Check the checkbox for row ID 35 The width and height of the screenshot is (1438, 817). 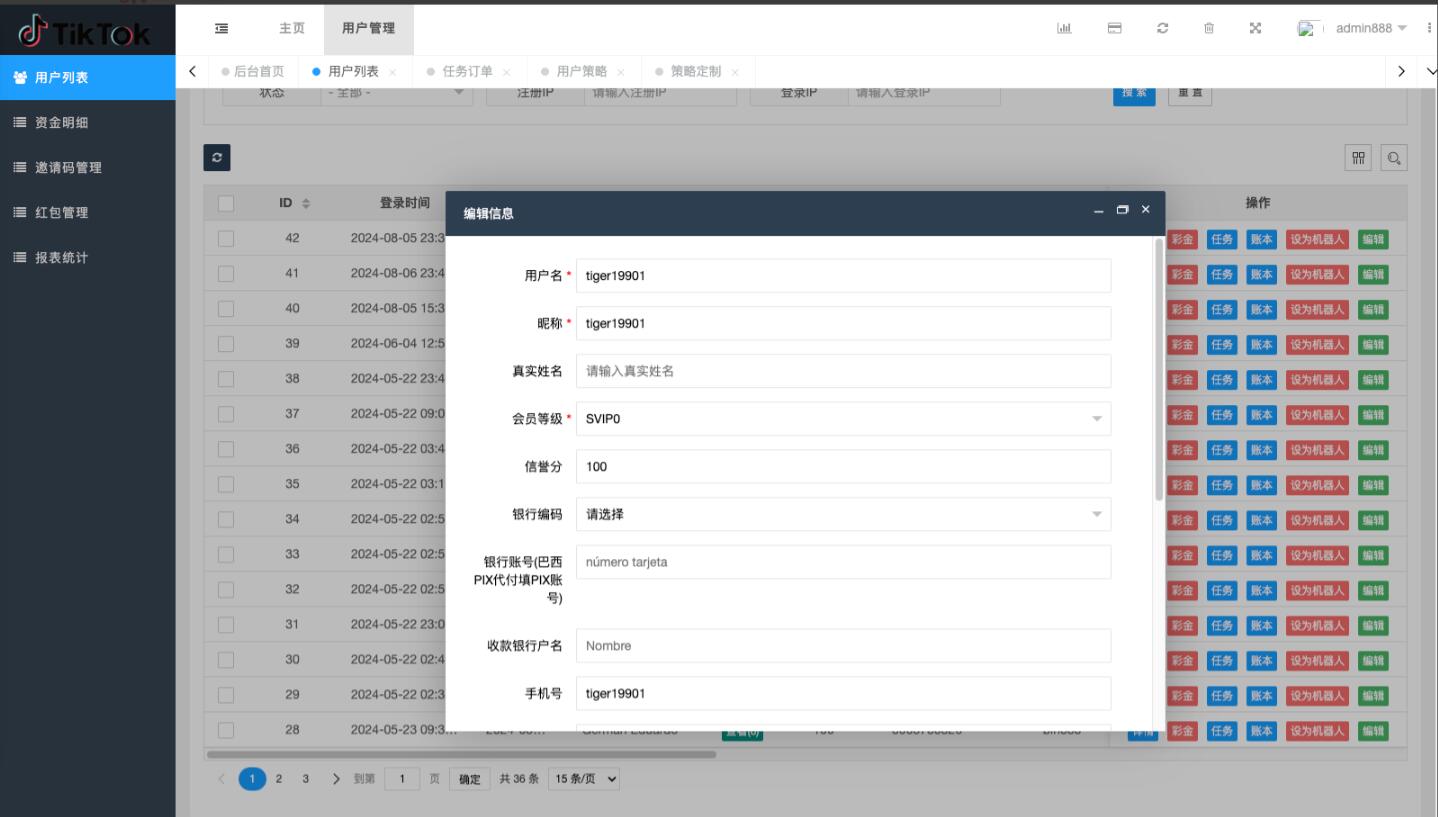click(225, 484)
